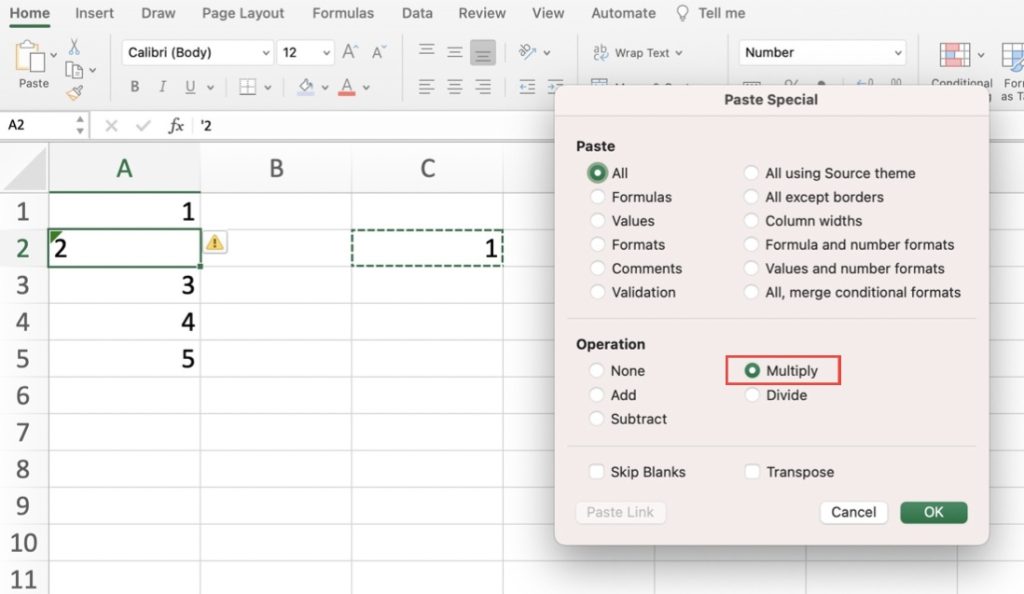Click the text Orientation icon
This screenshot has height=594, width=1024.
527,52
